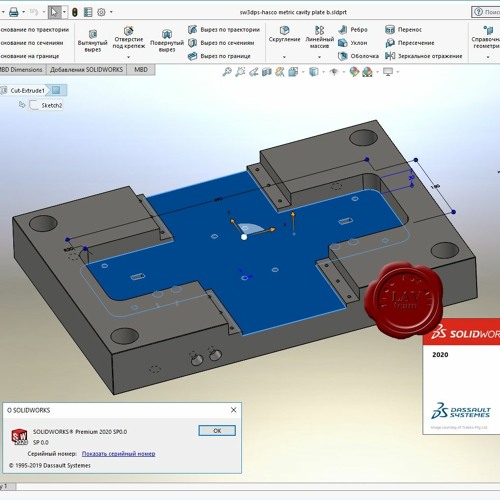Screen dimensions: 500x500
Task: Click the white origin point on the model
Action: coord(244,237)
